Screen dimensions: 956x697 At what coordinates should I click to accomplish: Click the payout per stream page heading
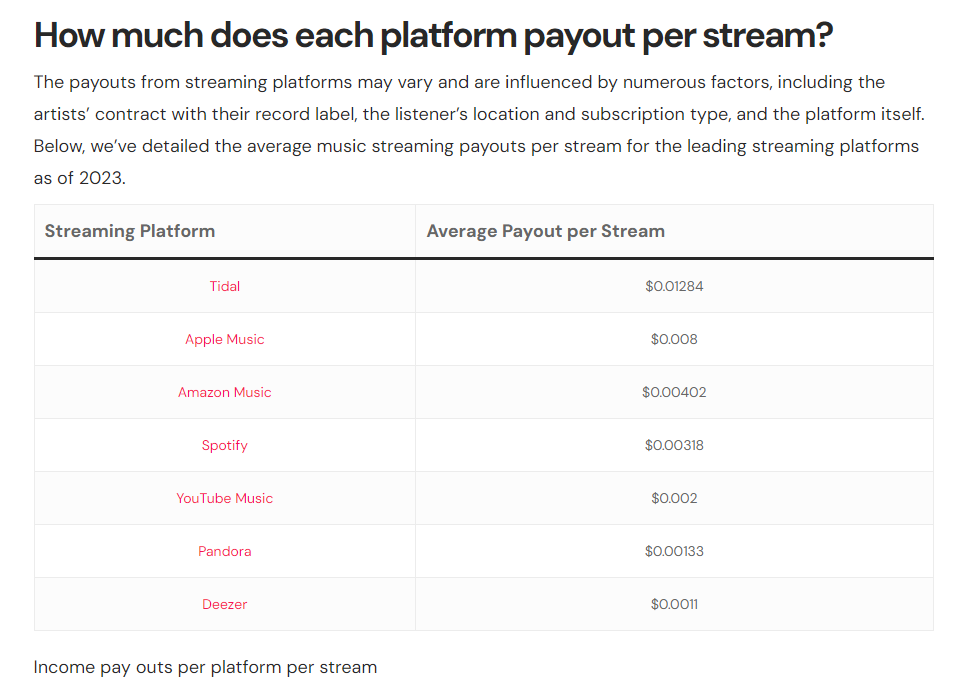click(x=433, y=35)
